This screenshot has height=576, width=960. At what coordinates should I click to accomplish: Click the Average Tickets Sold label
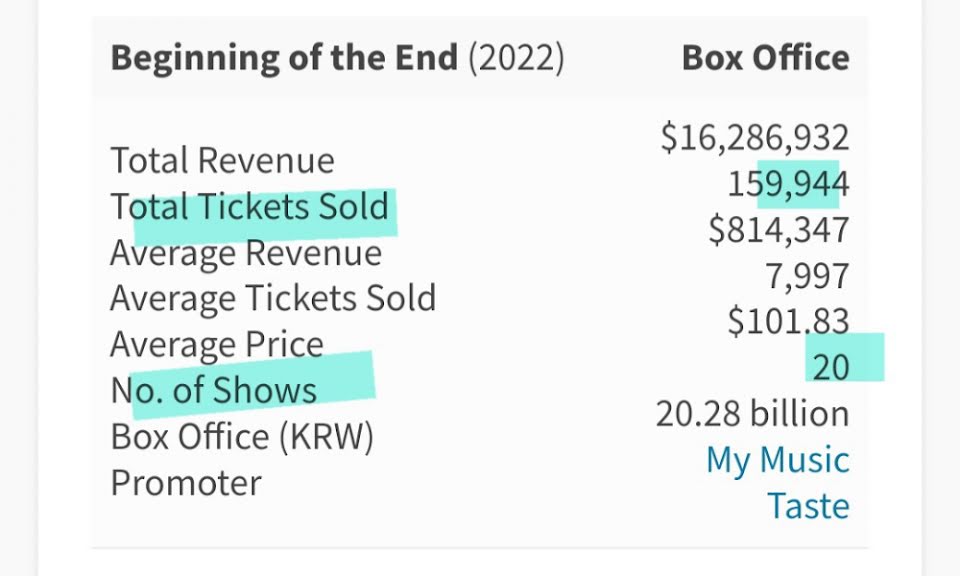pyautogui.click(x=272, y=299)
